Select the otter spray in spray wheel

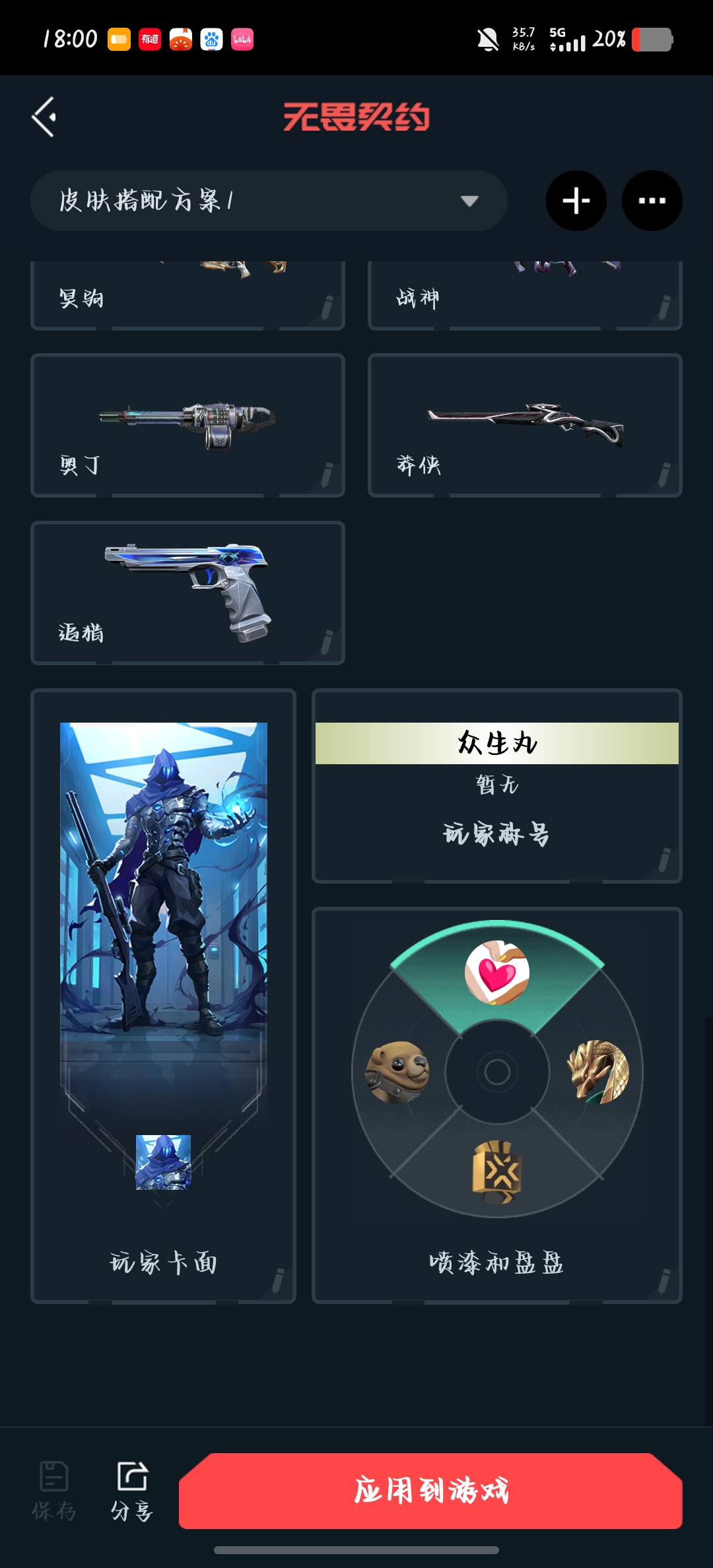(x=397, y=1072)
